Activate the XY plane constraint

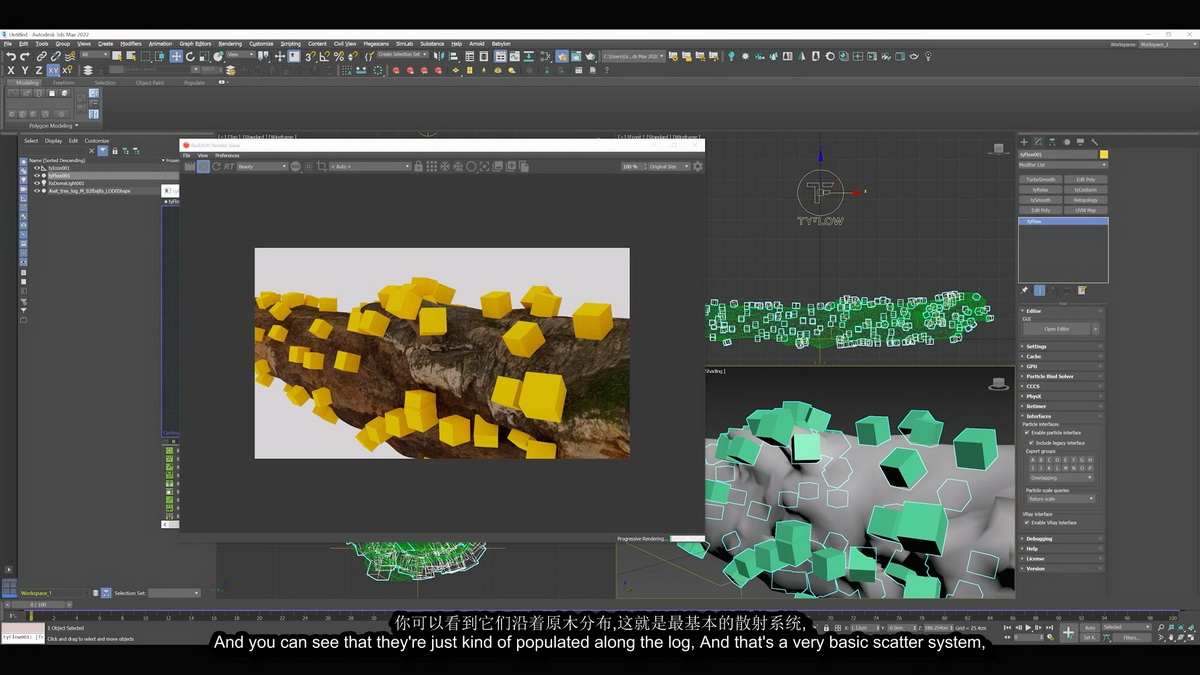click(53, 71)
